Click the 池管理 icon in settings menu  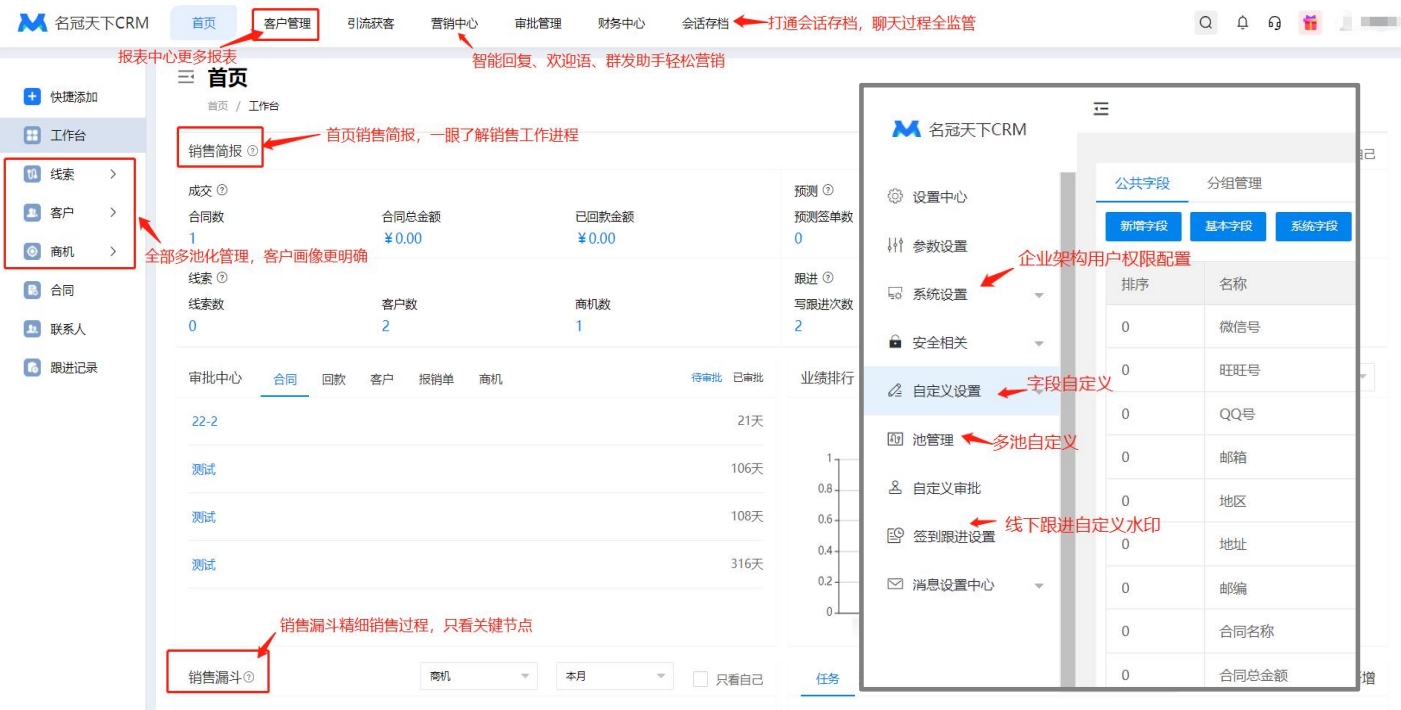tap(896, 439)
